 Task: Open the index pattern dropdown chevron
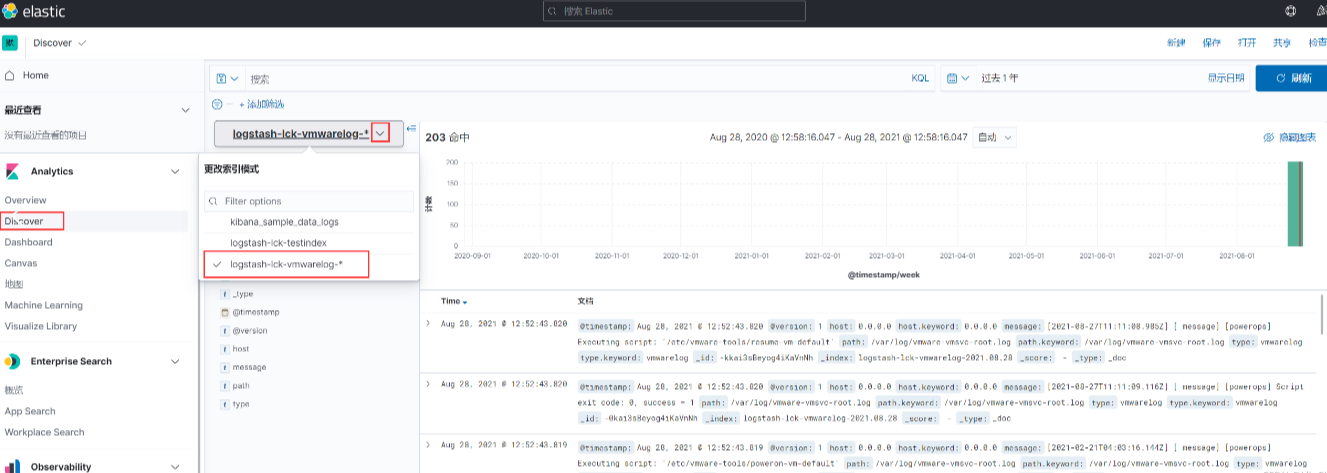click(380, 133)
